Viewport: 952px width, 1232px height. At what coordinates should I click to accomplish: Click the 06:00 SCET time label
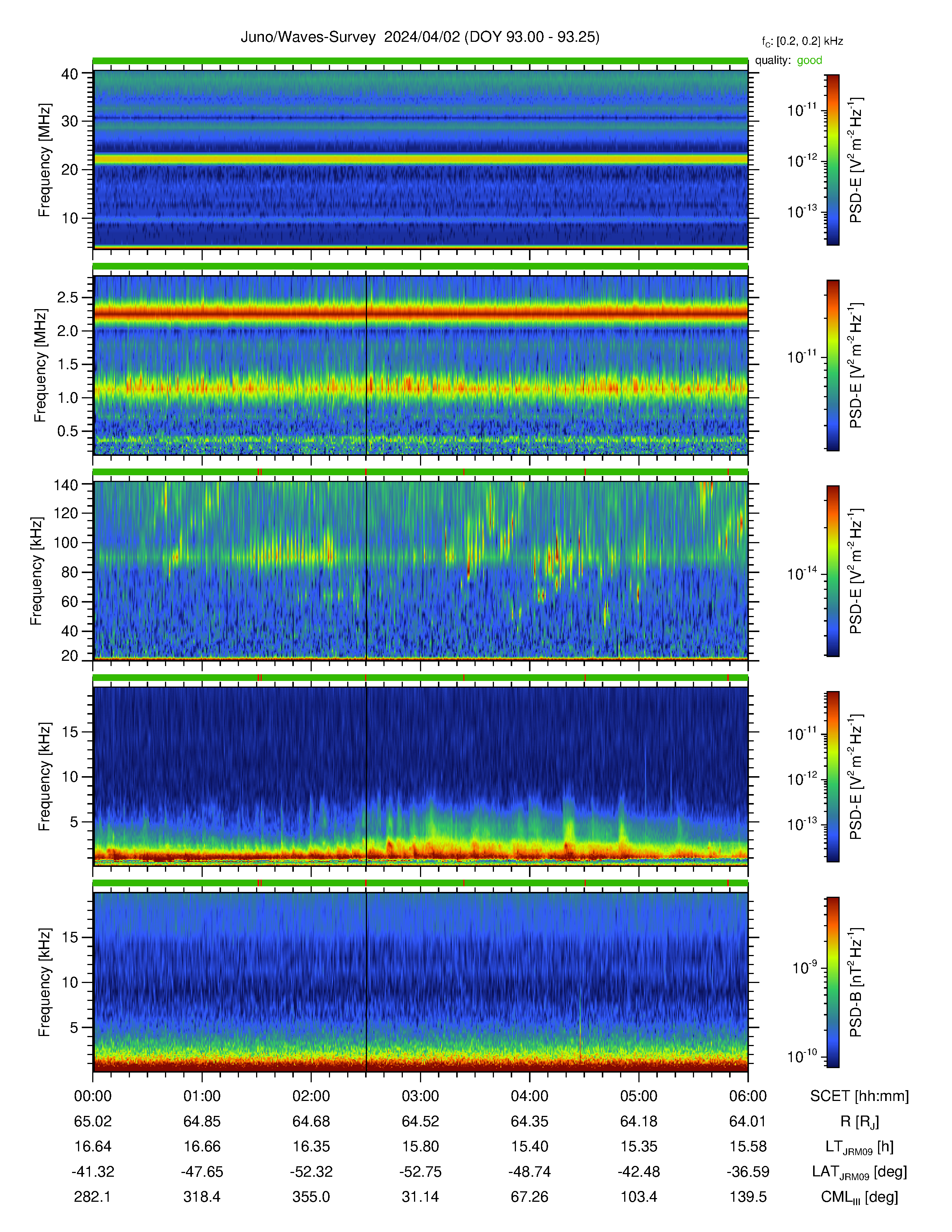click(748, 1096)
